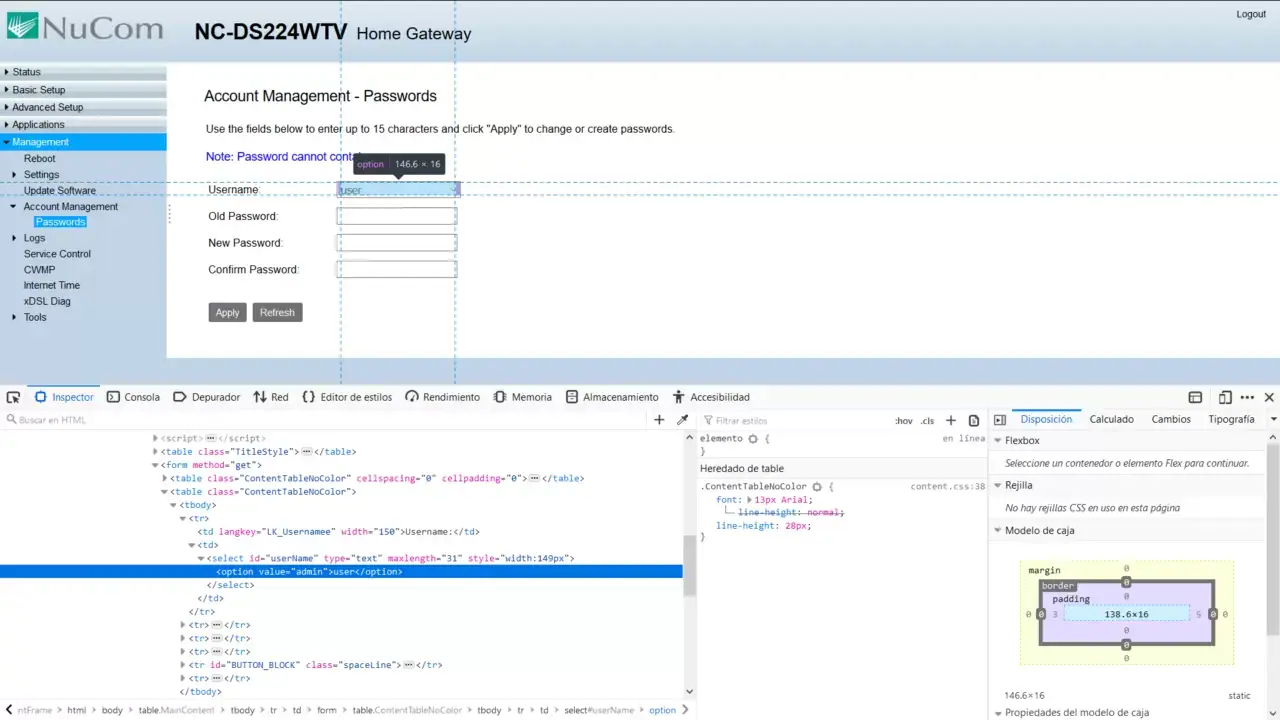Highlight selector target beside .ContentTableNoColor

(817, 487)
